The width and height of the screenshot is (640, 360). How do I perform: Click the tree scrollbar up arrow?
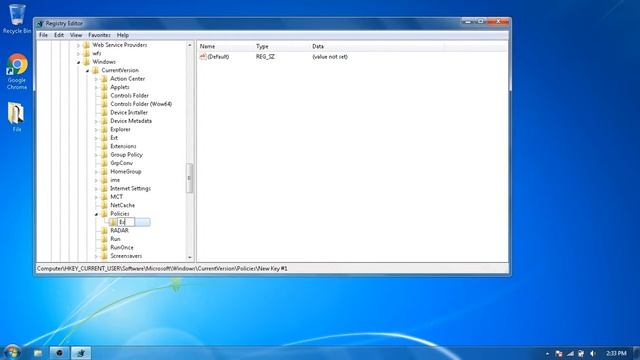coord(189,45)
